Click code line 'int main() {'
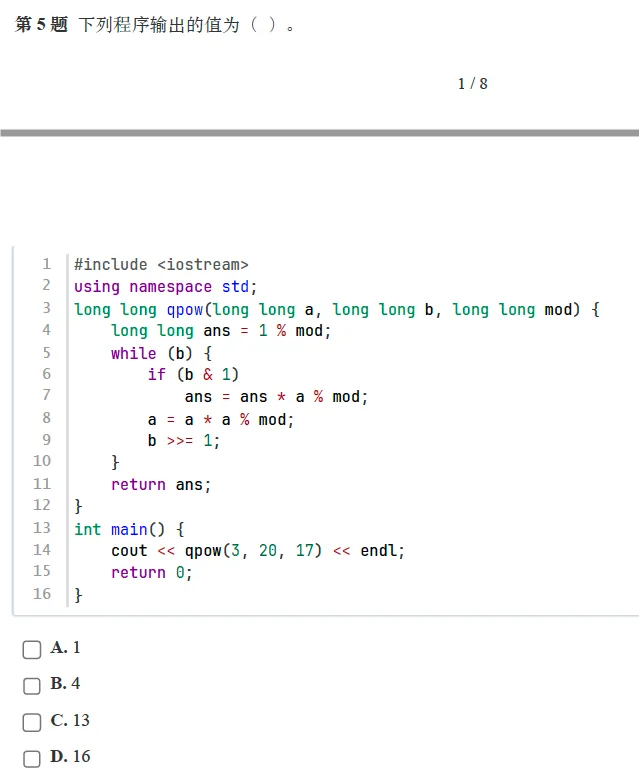 [129, 529]
